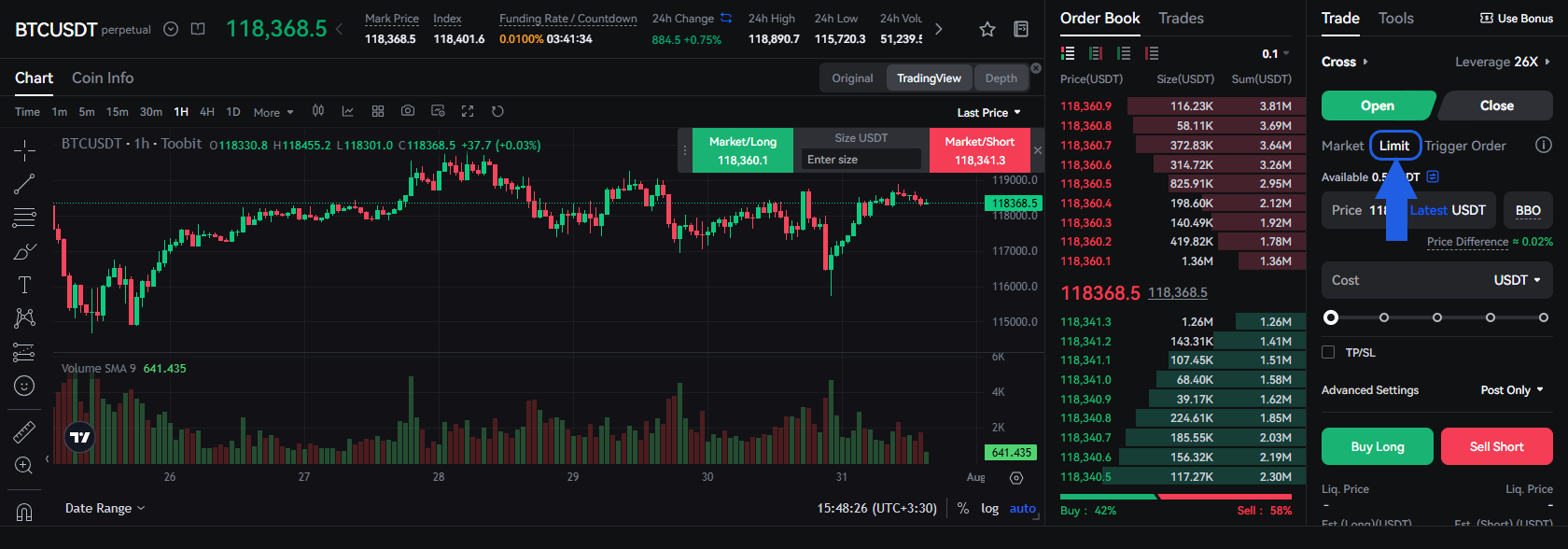Image resolution: width=1568 pixels, height=549 pixels.
Task: Click the text annotation tool
Action: click(x=24, y=285)
